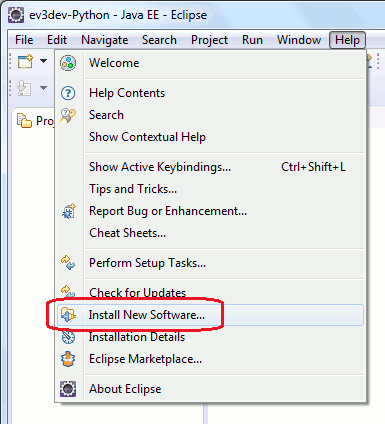The height and width of the screenshot is (424, 385).
Task: Select Show Contextual Help
Action: point(210,137)
